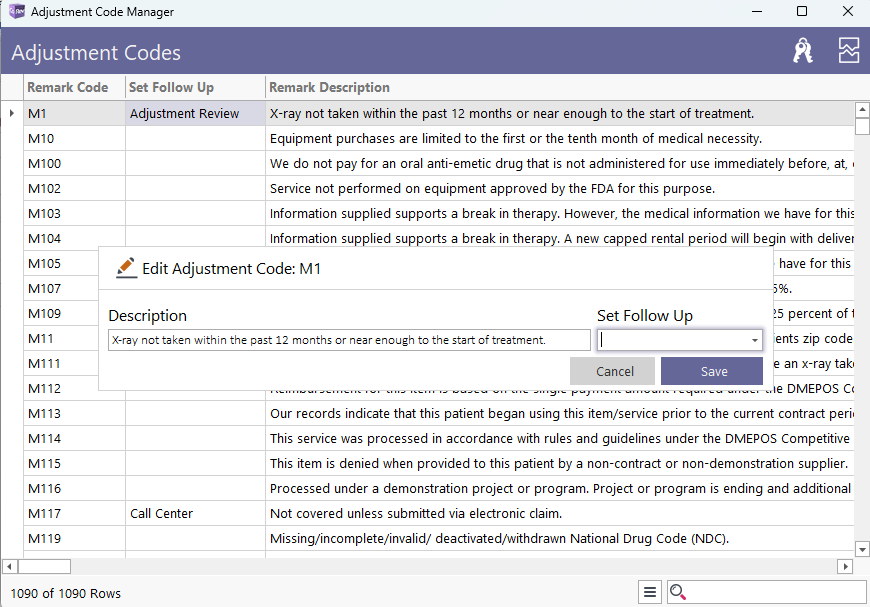
Task: Click the Description text field
Action: 349,341
